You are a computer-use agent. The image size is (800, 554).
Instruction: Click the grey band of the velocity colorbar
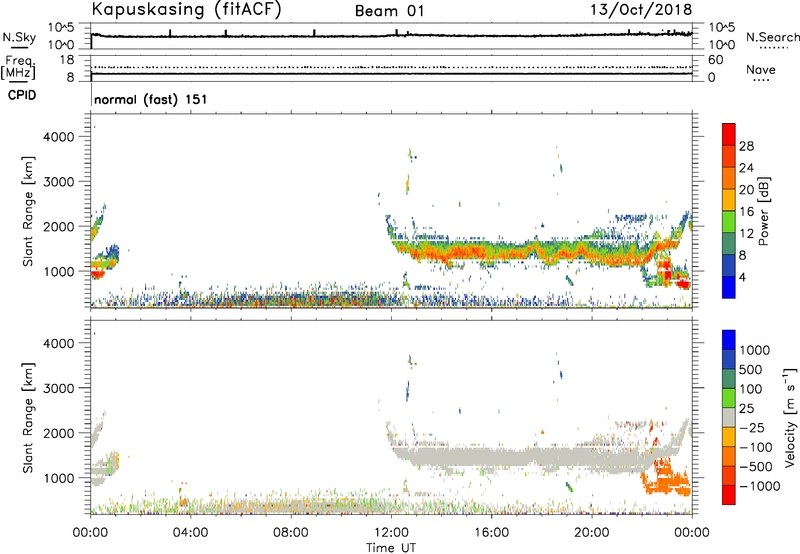click(729, 418)
